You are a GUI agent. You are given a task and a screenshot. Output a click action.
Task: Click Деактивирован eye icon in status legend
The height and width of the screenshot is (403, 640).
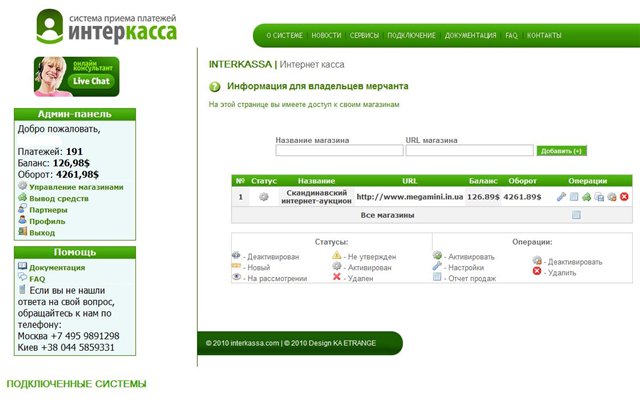tap(236, 256)
